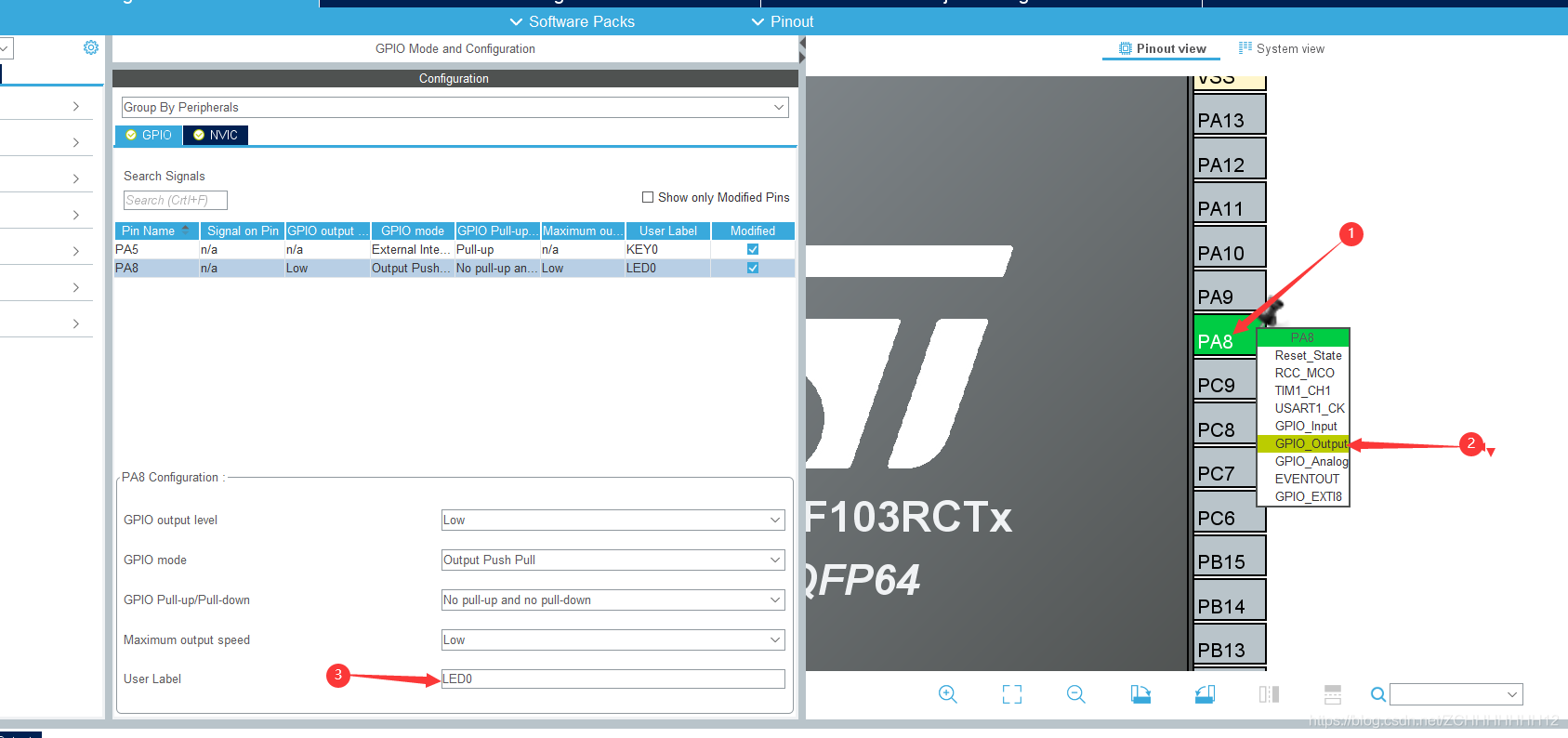This screenshot has height=738, width=1568.
Task: Sort table by Pin Name column
Action: pyautogui.click(x=156, y=231)
